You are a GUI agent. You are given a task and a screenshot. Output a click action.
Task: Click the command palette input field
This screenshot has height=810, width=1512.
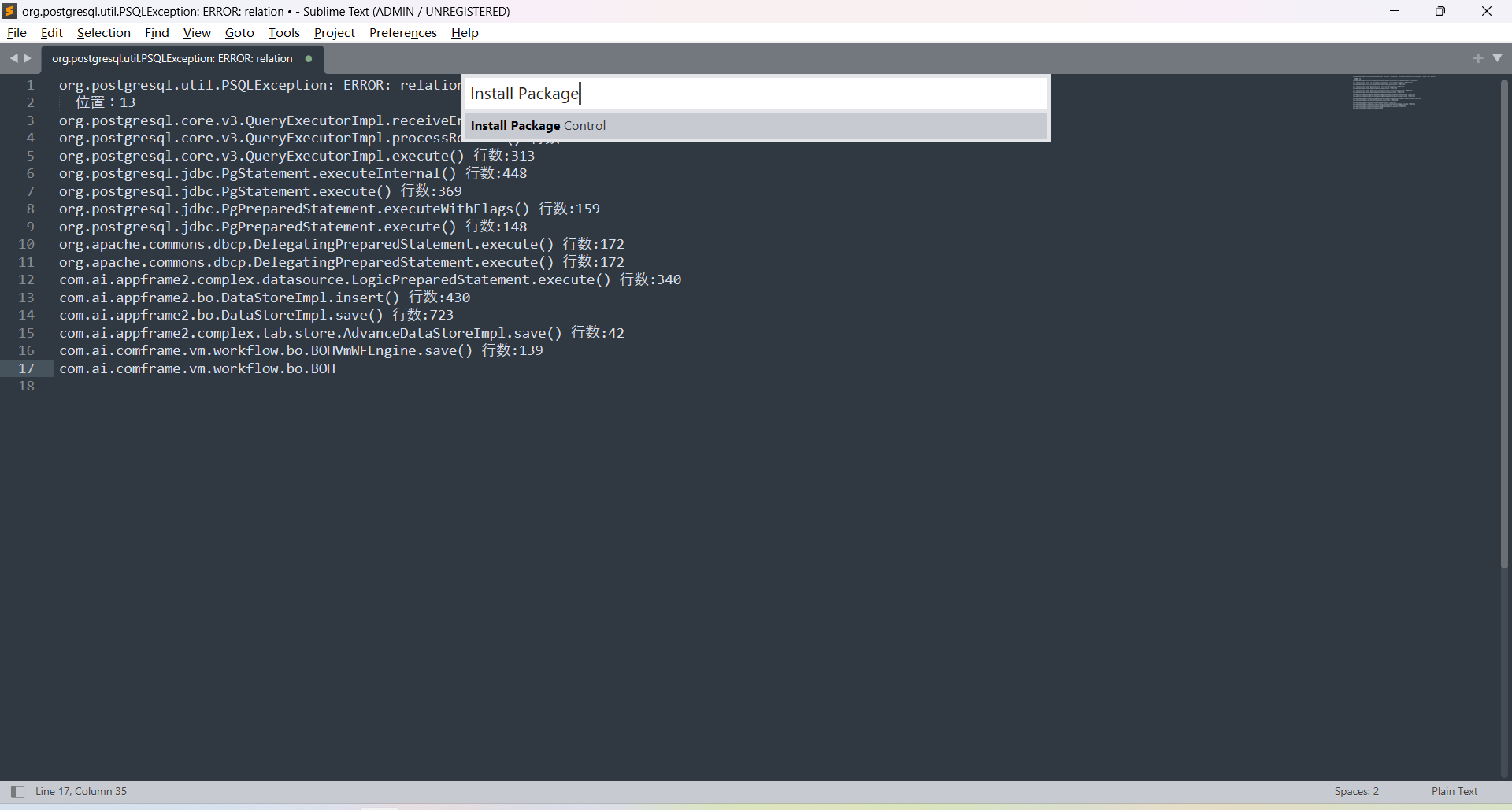coord(756,94)
